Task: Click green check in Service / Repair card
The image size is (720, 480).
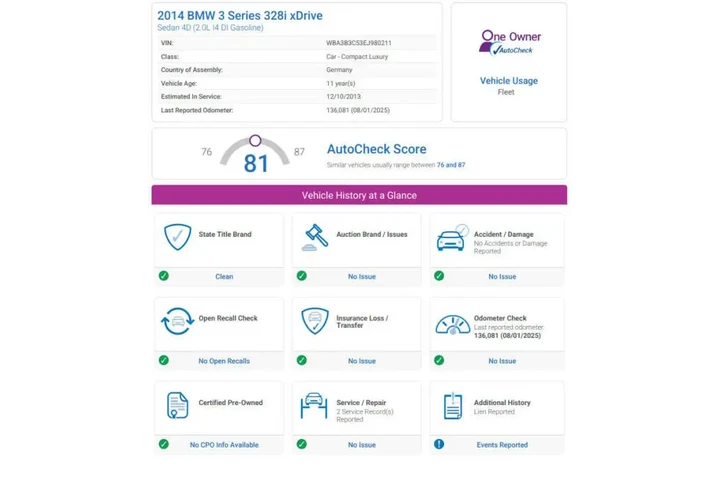Action: [302, 444]
